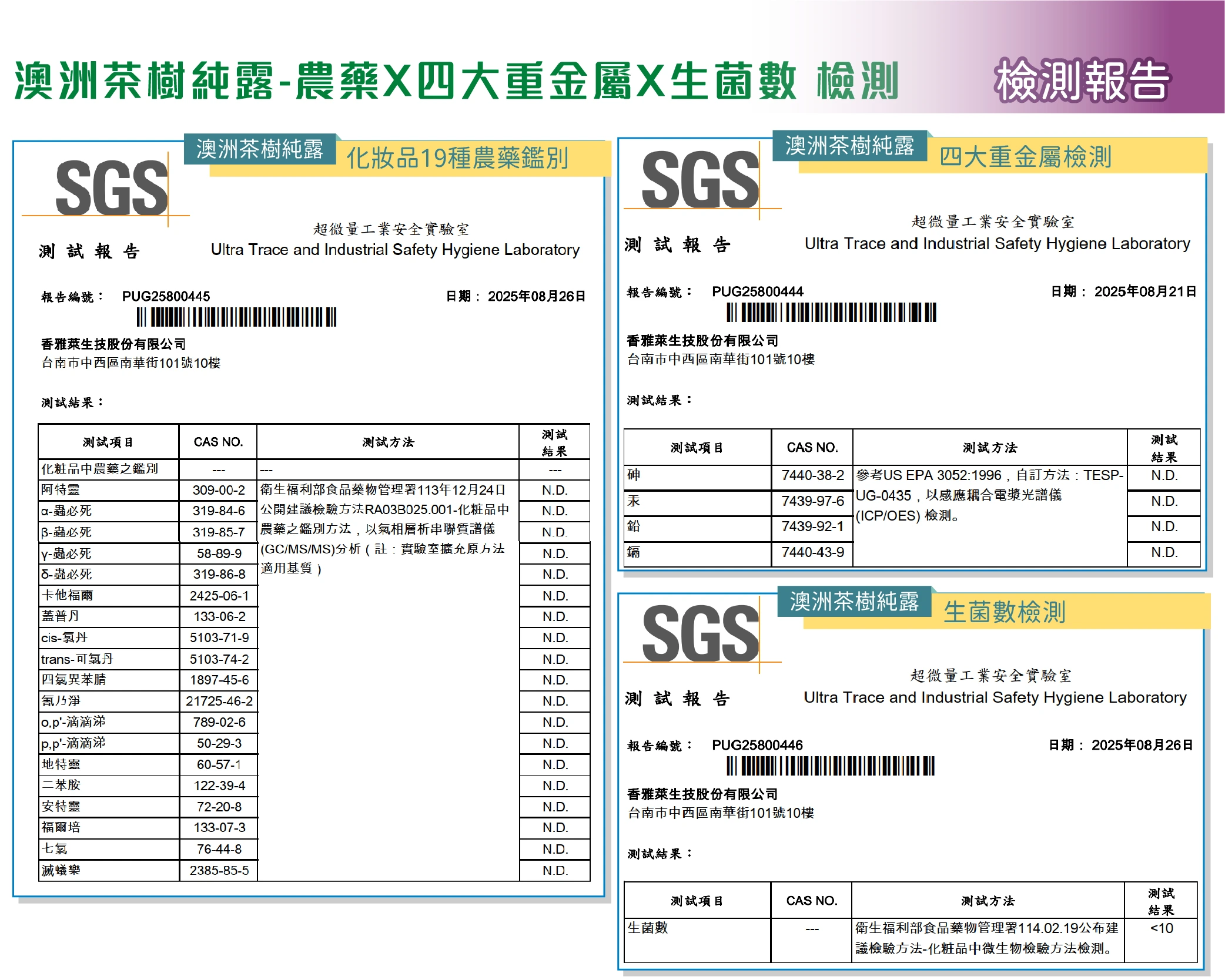Click the SGS logo on pesticide report

[x=112, y=188]
